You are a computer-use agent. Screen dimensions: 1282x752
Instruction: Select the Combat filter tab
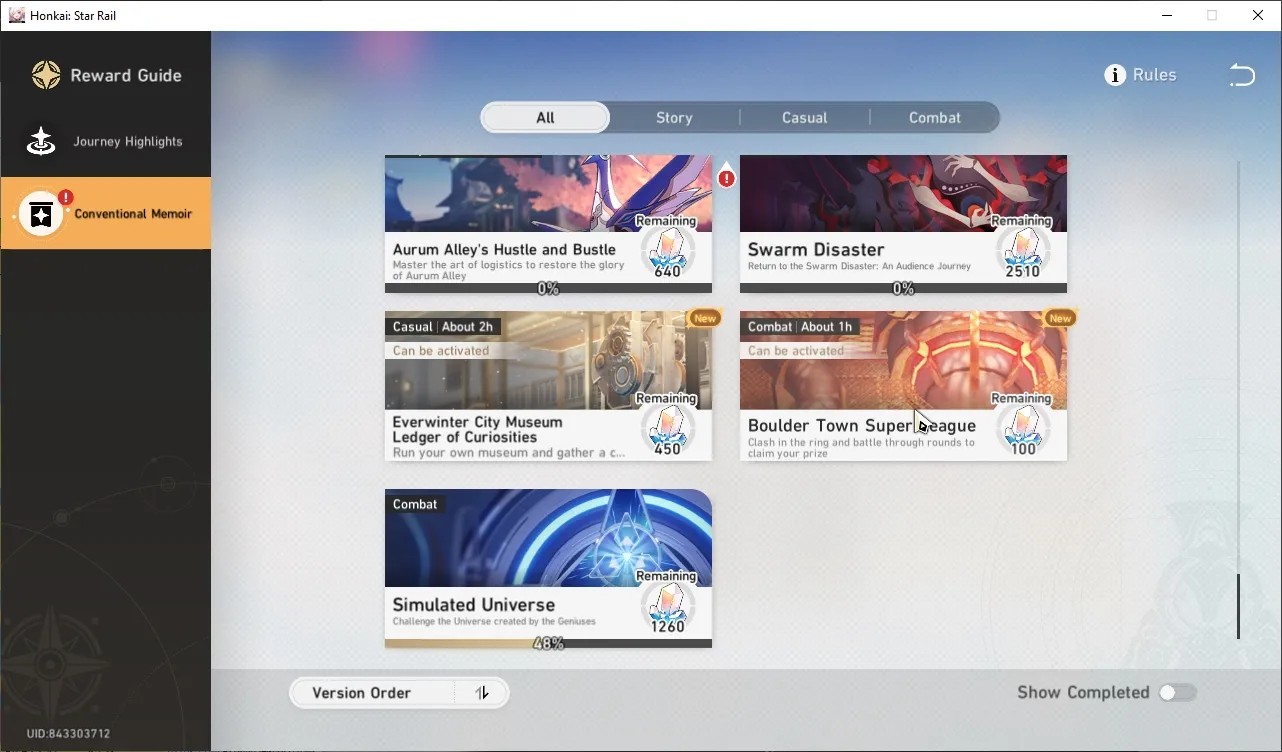click(934, 117)
